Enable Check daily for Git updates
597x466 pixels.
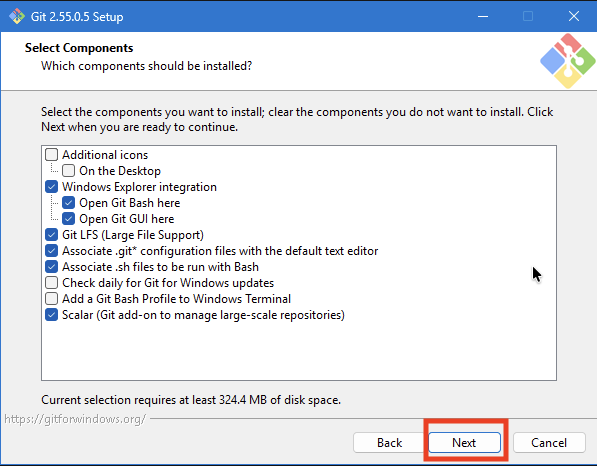(x=51, y=283)
